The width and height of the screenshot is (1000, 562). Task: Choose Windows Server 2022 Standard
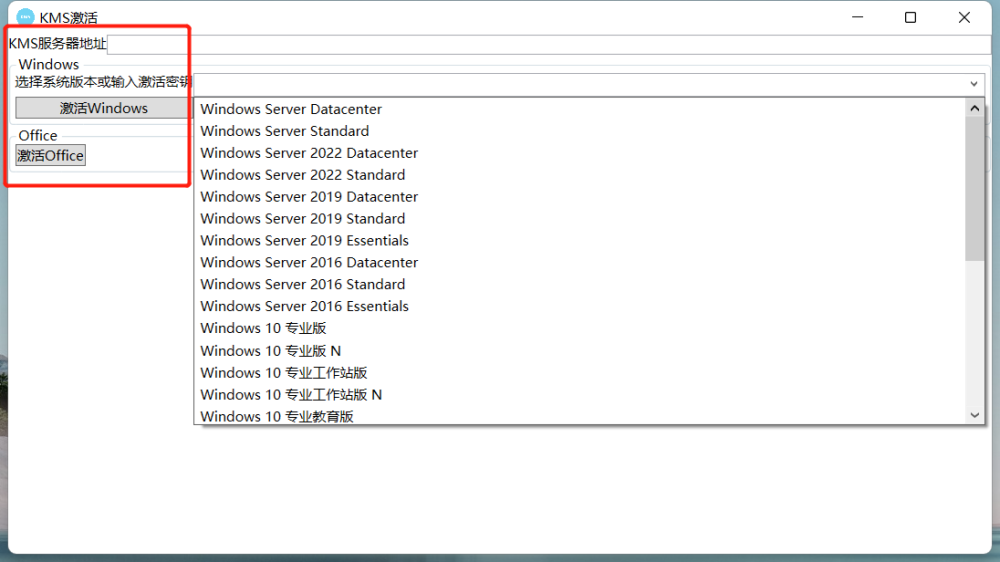pos(580,175)
